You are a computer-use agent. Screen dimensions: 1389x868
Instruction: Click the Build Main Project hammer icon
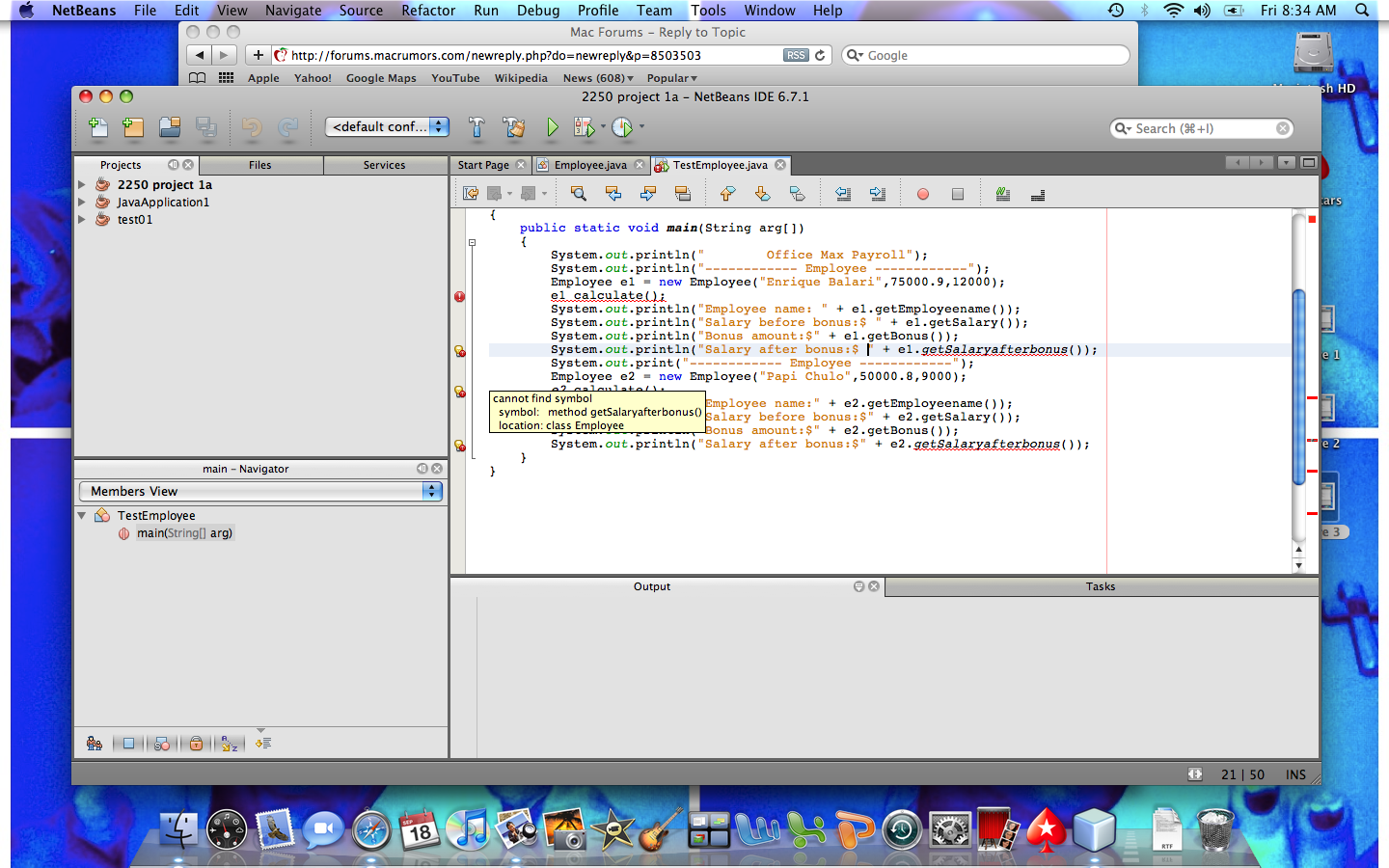pyautogui.click(x=477, y=126)
